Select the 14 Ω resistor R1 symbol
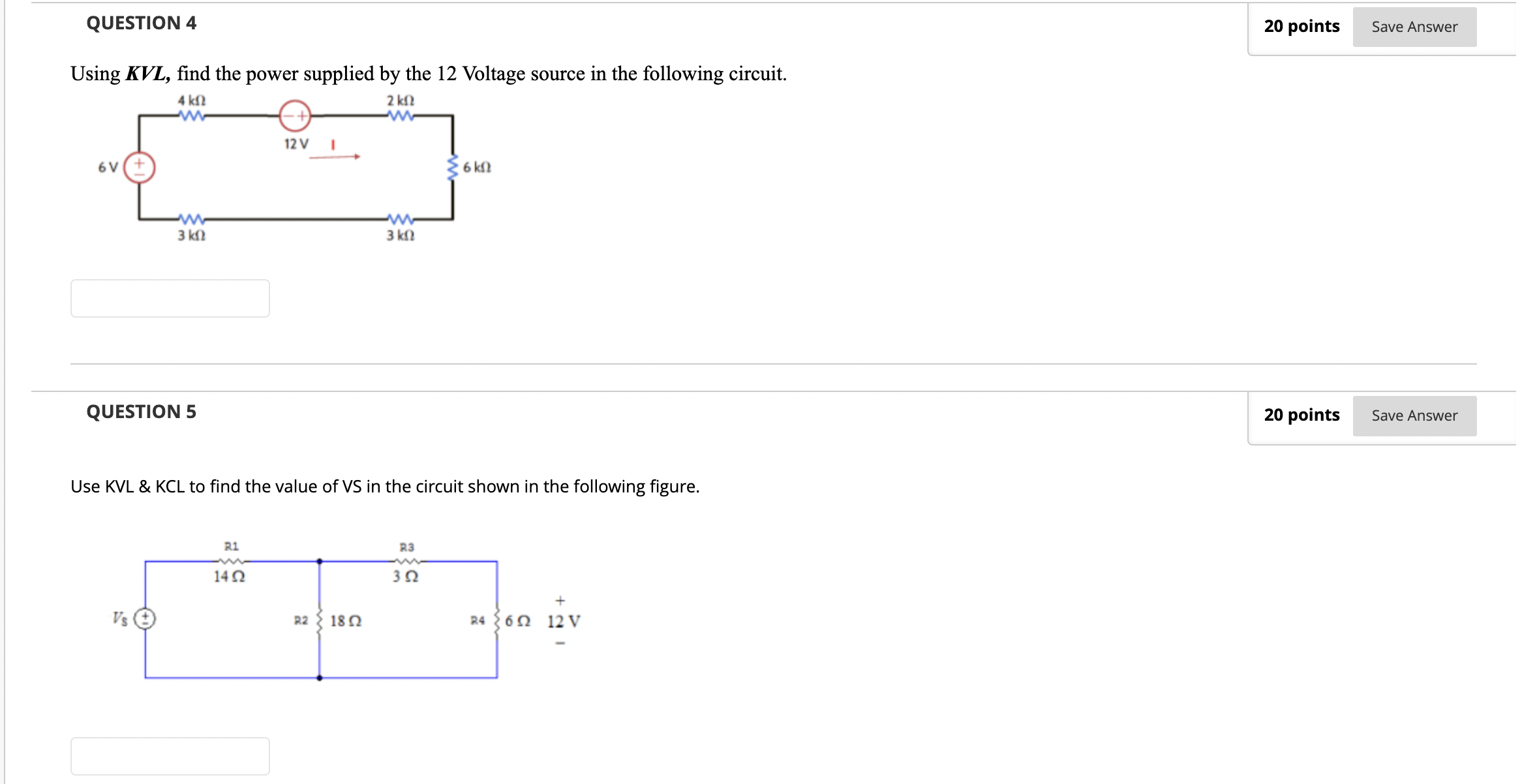This screenshot has width=1537, height=784. pyautogui.click(x=232, y=560)
